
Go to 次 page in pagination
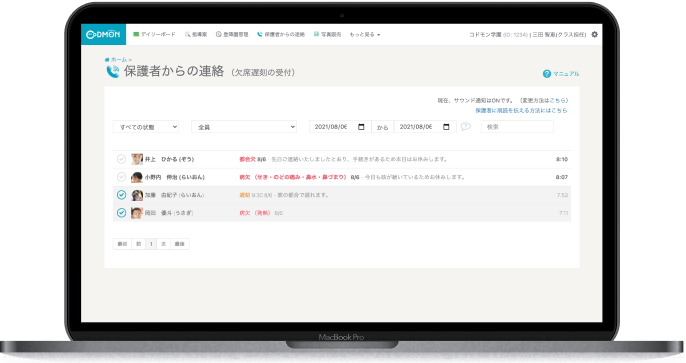tap(163, 244)
